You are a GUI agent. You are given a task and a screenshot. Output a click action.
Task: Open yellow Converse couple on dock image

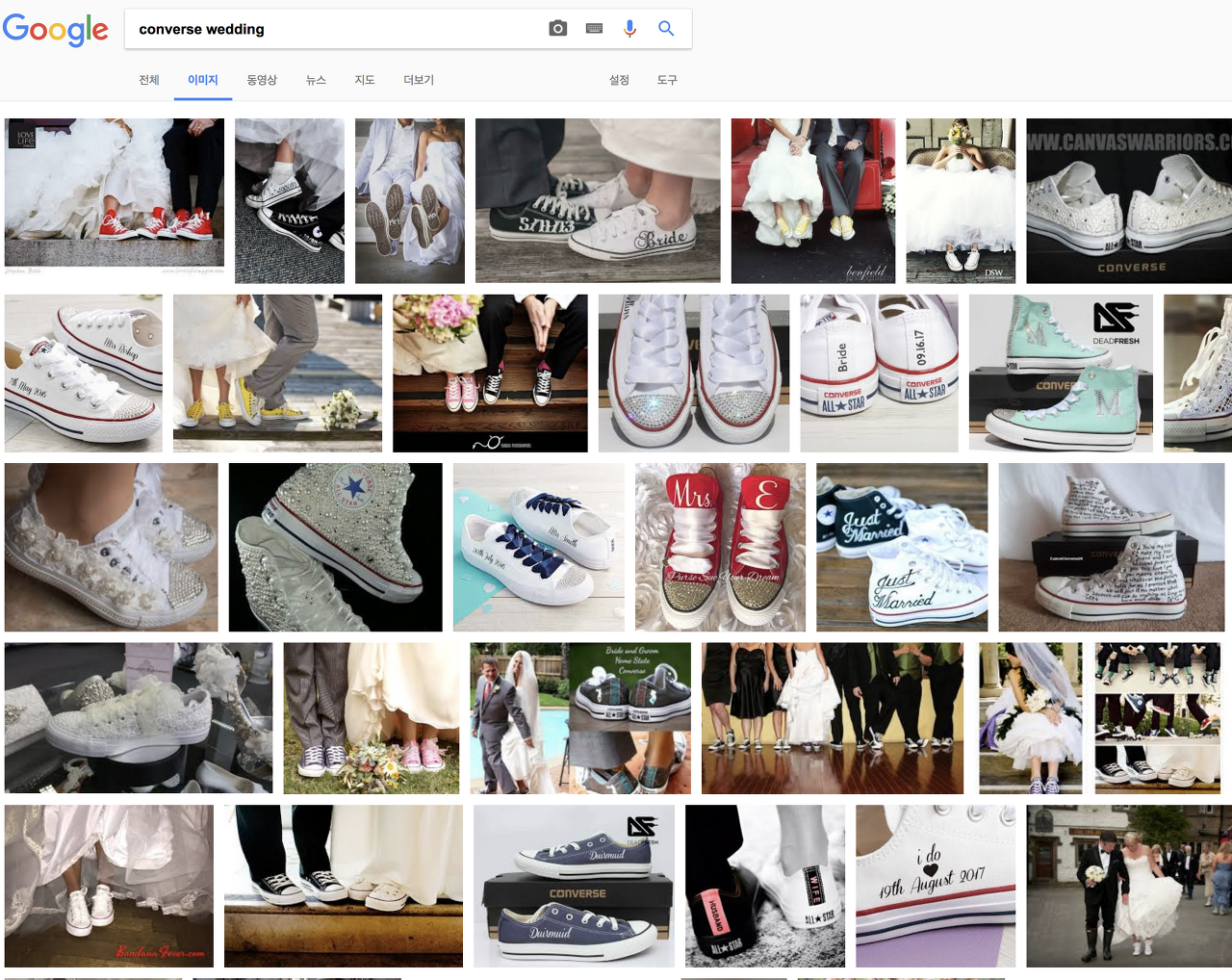click(x=277, y=374)
